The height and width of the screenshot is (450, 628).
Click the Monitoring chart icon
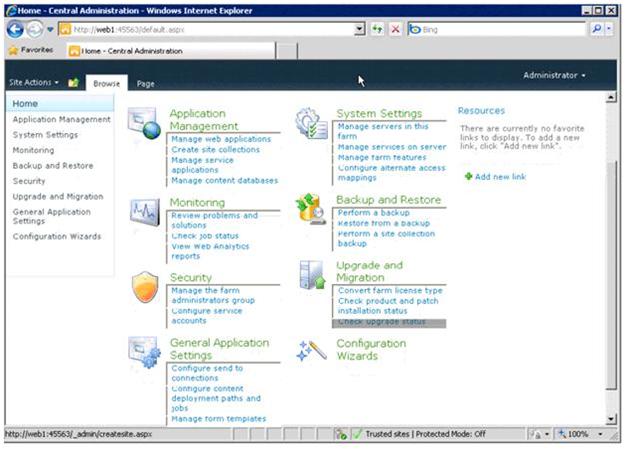[145, 212]
